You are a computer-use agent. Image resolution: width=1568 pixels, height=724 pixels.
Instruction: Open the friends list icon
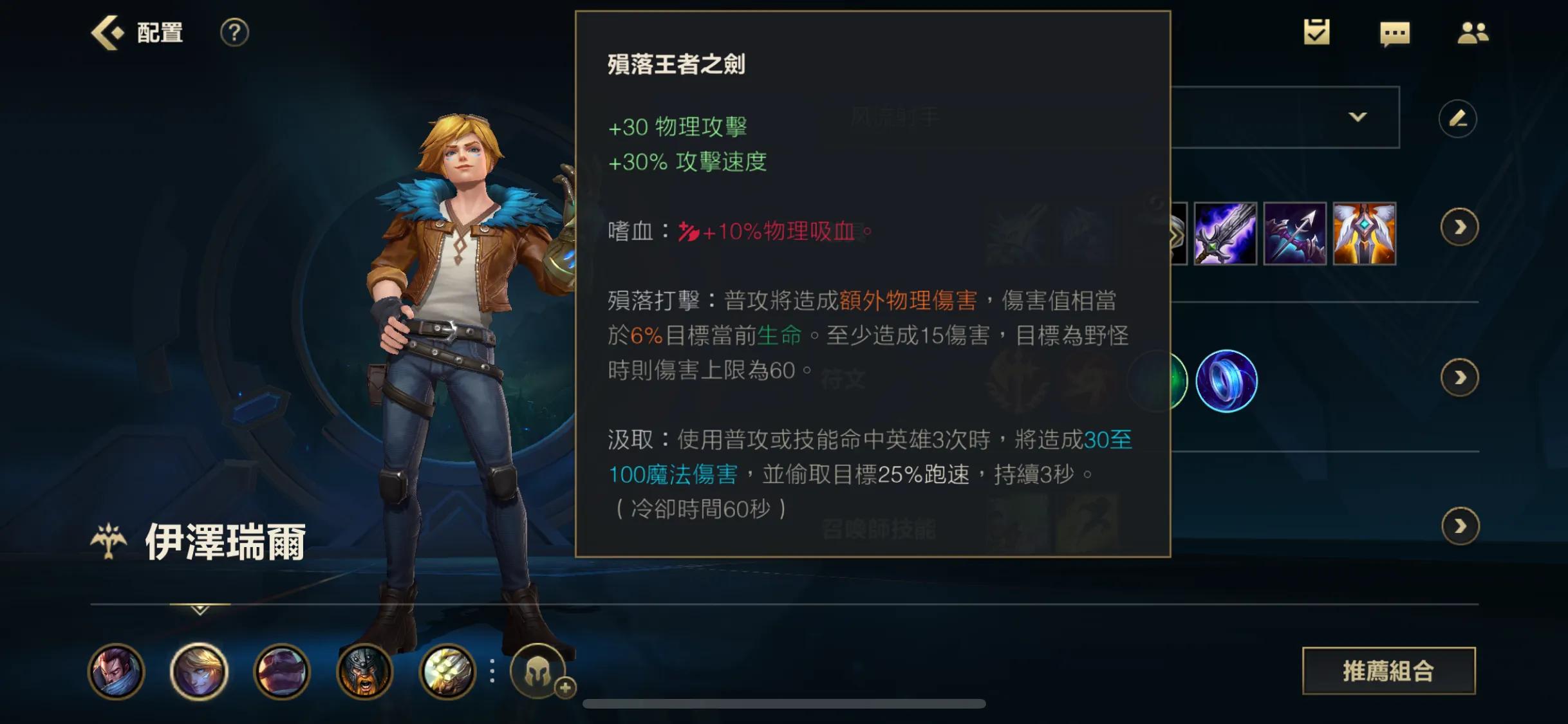coord(1473,33)
